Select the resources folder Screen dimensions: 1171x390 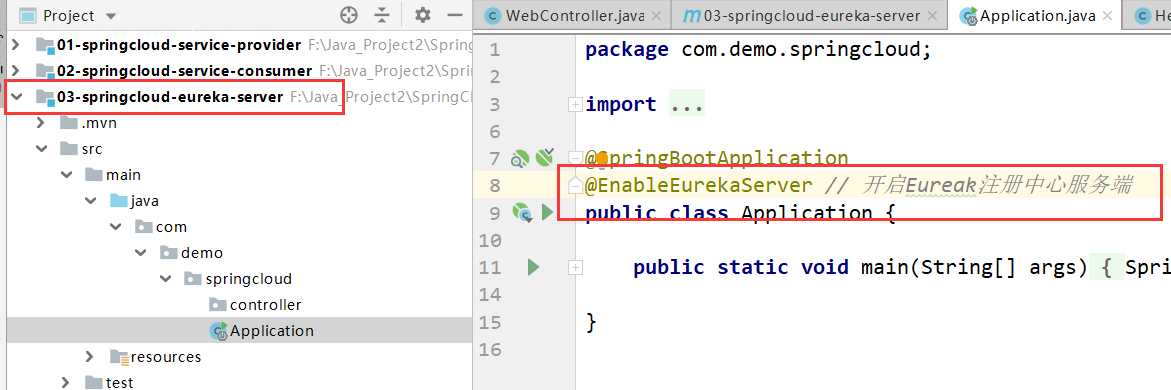click(x=166, y=356)
